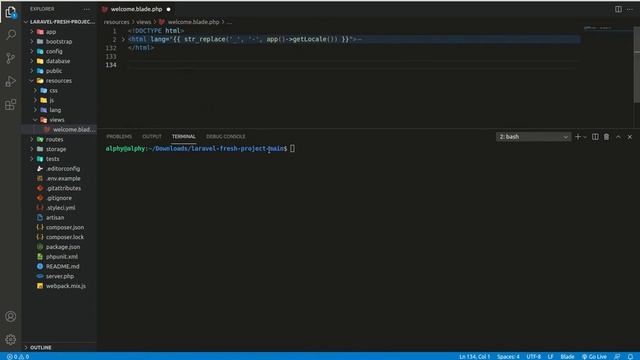
Task: Open new terminal launch profile dropdown arrow
Action: click(x=585, y=137)
